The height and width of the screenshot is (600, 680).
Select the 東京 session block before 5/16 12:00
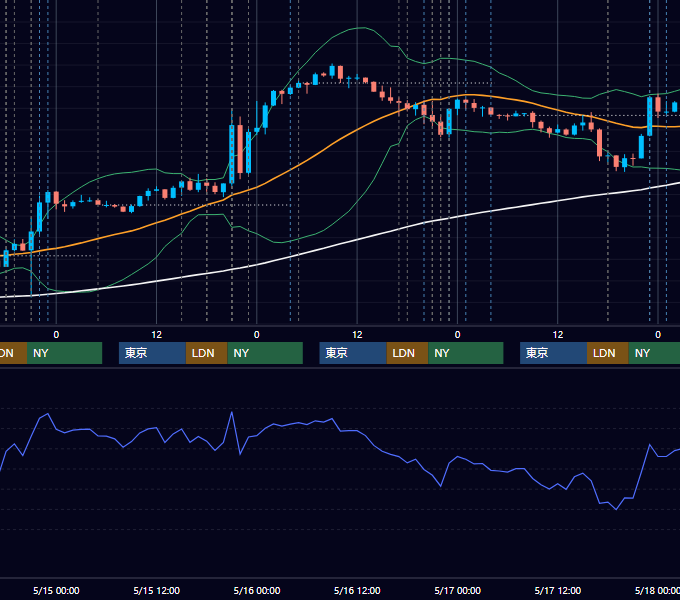[x=353, y=353]
